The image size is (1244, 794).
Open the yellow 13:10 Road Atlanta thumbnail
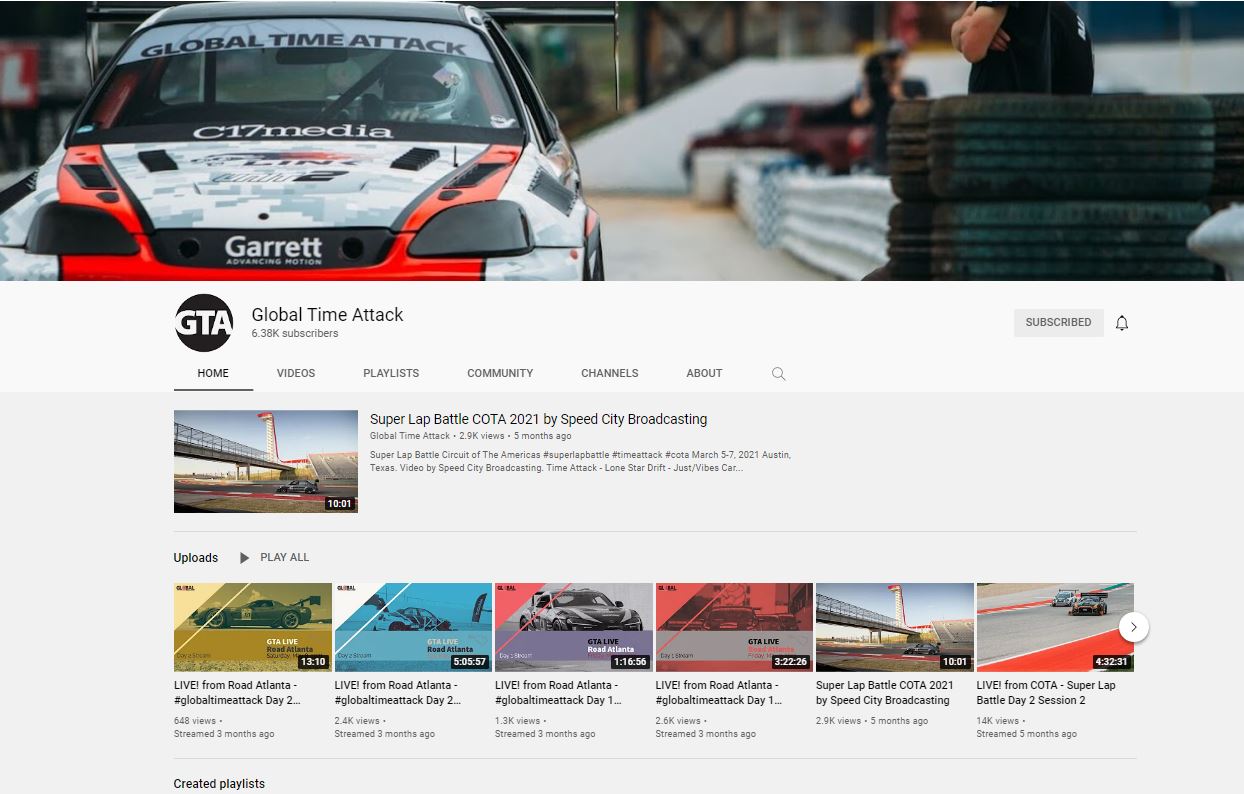(x=253, y=627)
